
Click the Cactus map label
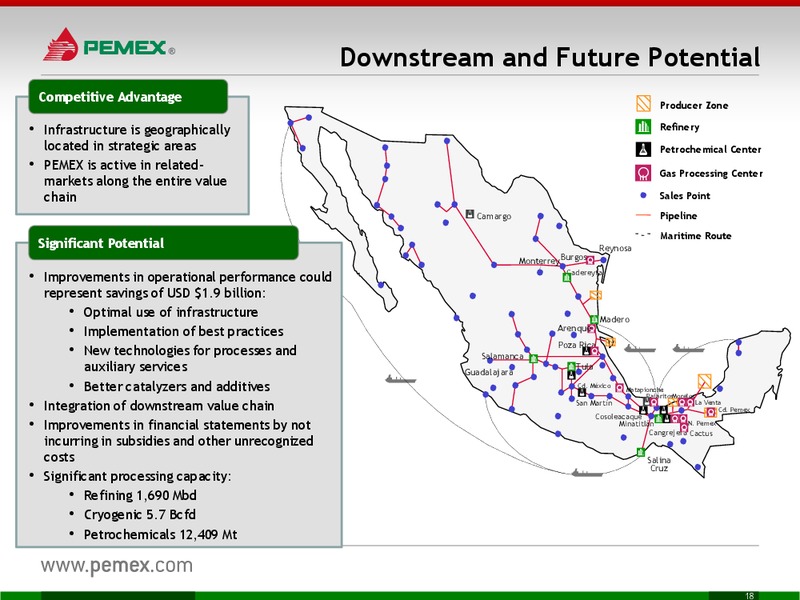701,433
